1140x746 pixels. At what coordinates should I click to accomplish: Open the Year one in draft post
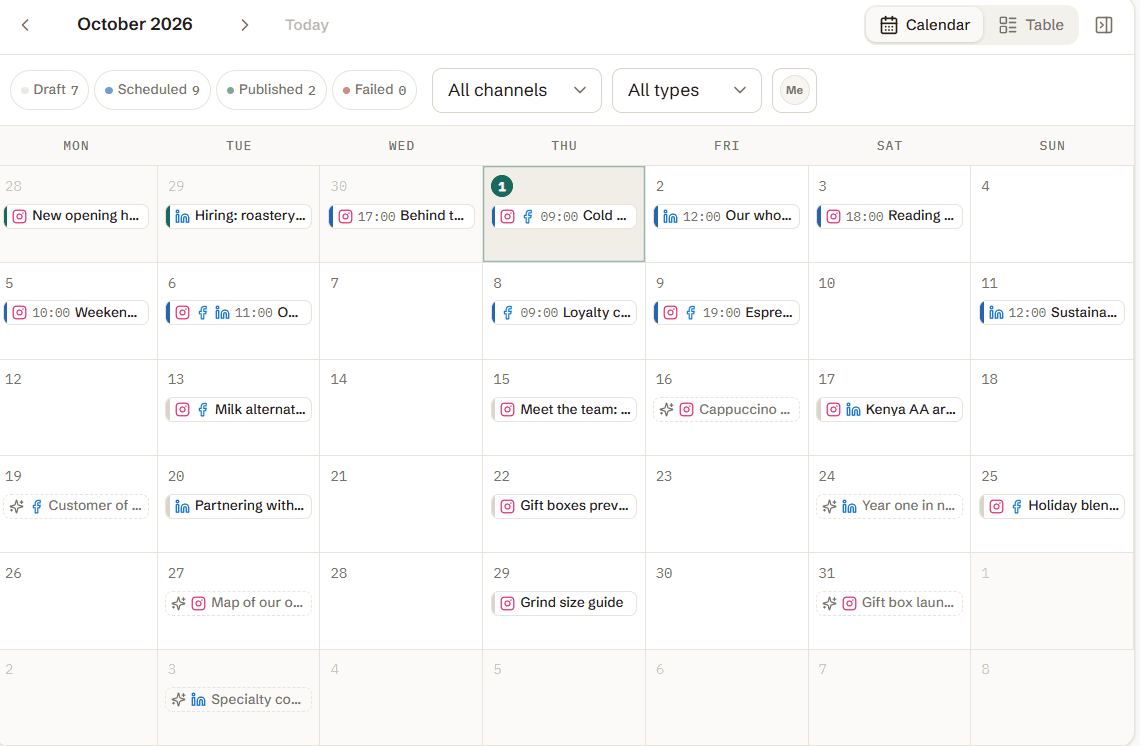(x=889, y=506)
